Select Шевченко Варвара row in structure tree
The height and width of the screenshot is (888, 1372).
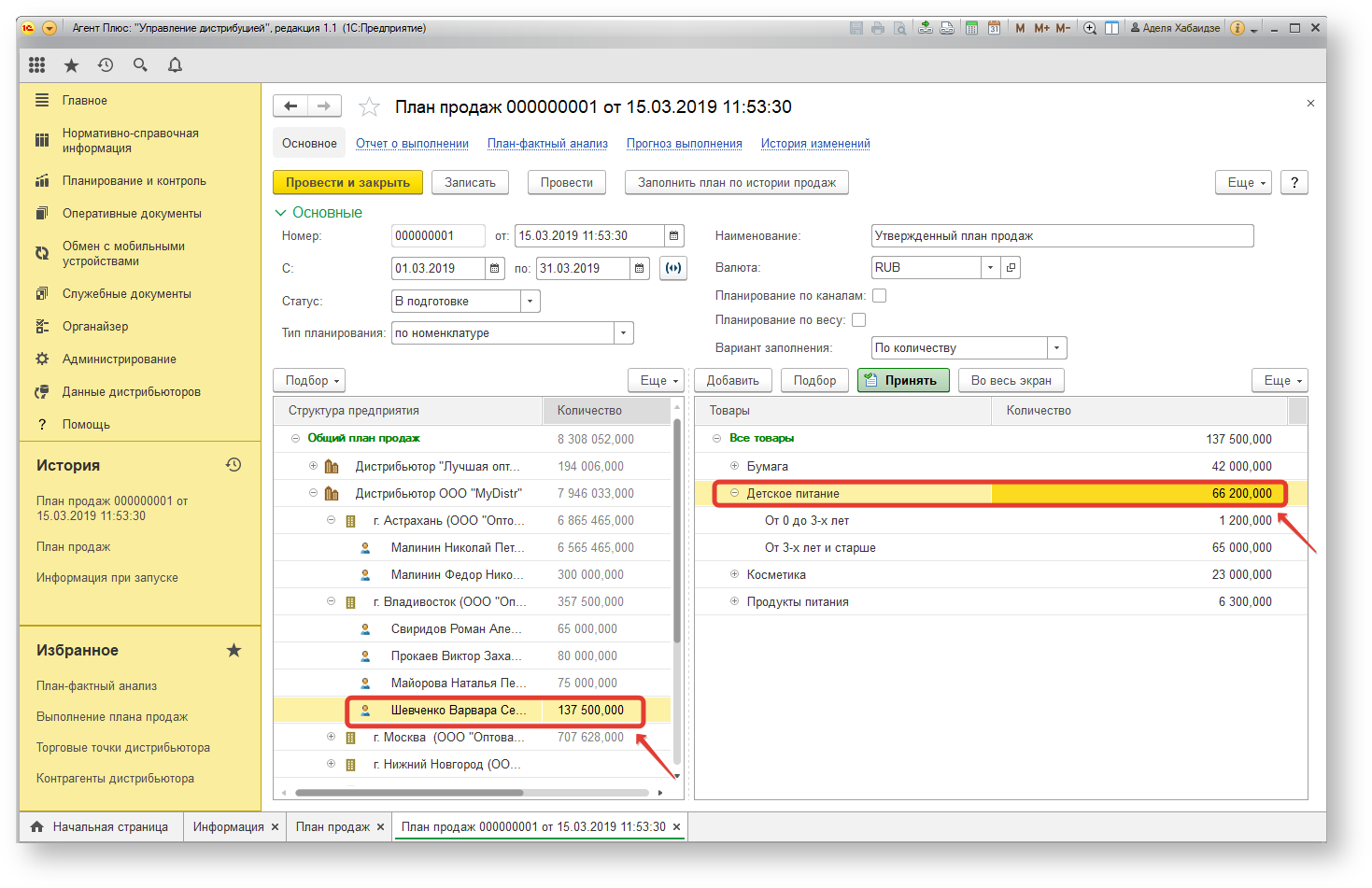pyautogui.click(x=472, y=711)
